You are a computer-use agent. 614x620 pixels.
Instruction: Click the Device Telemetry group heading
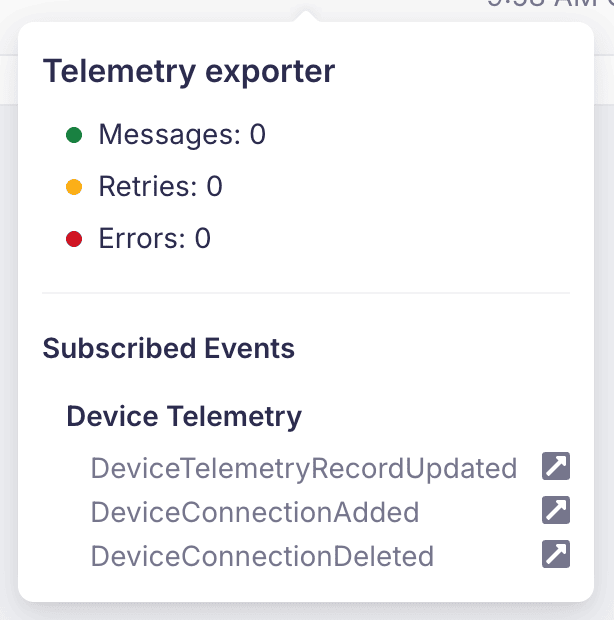184,417
